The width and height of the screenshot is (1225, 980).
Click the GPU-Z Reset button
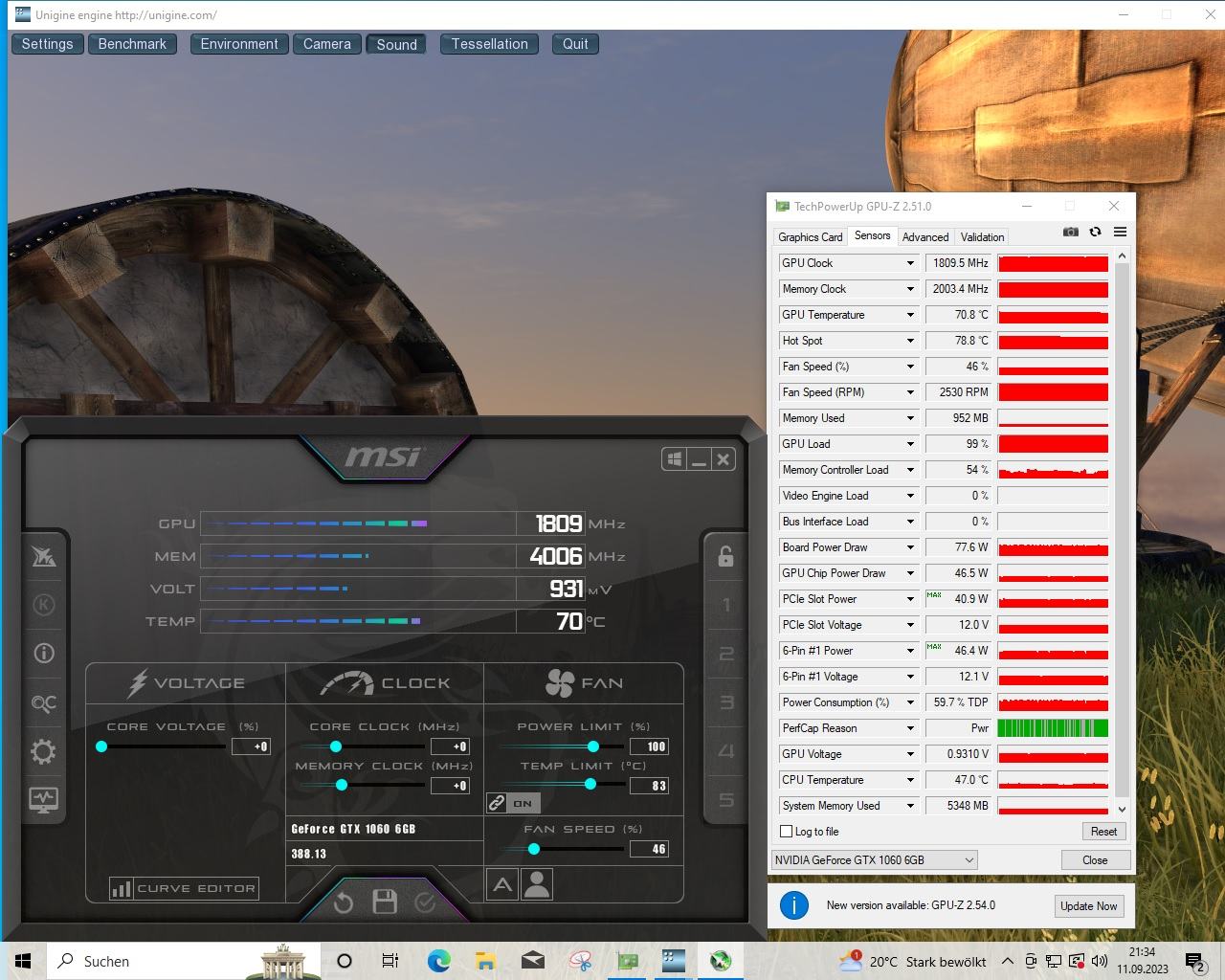(1103, 832)
